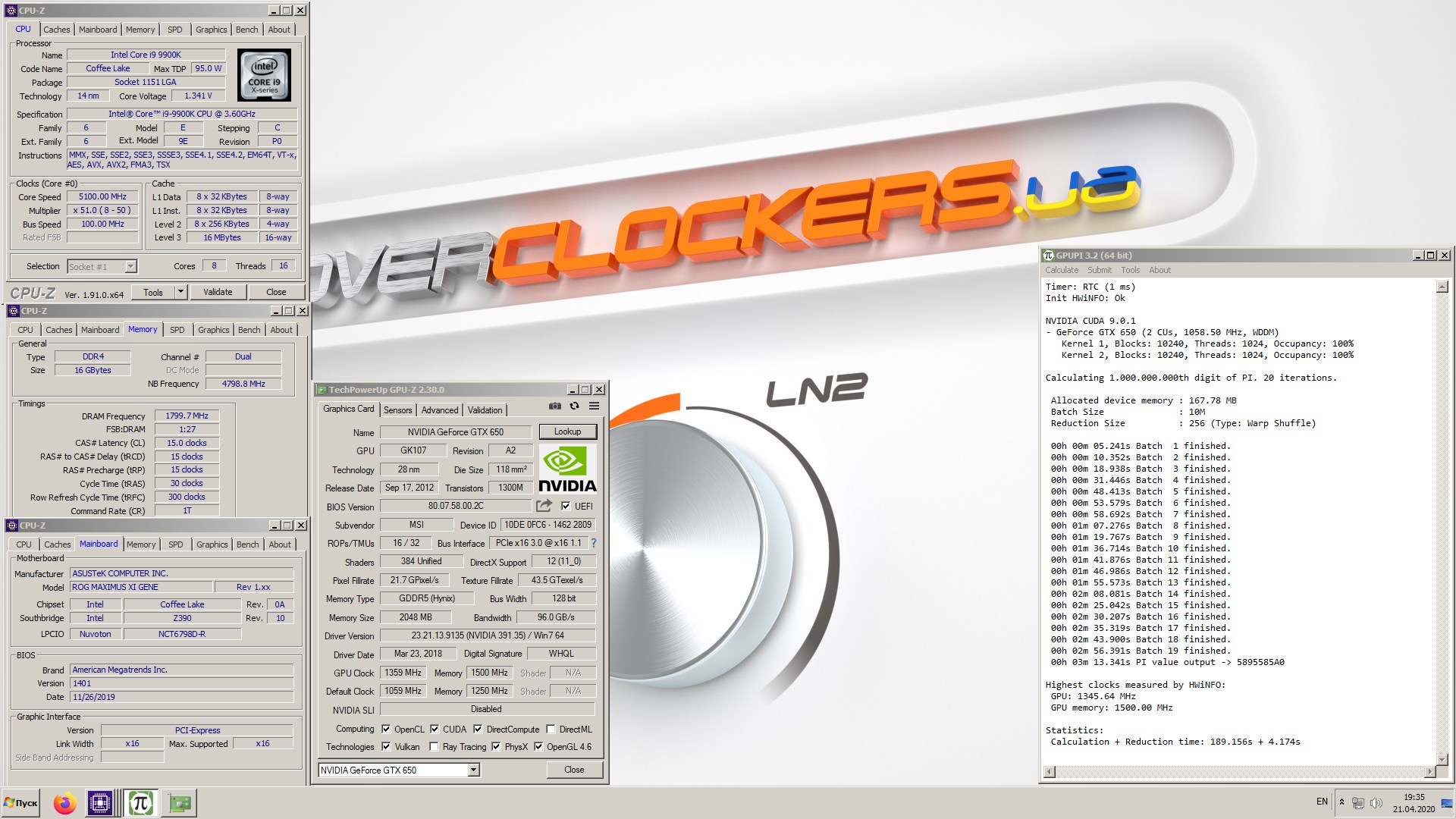
Task: Switch to GPU-Z via taskbar card icon
Action: click(180, 803)
